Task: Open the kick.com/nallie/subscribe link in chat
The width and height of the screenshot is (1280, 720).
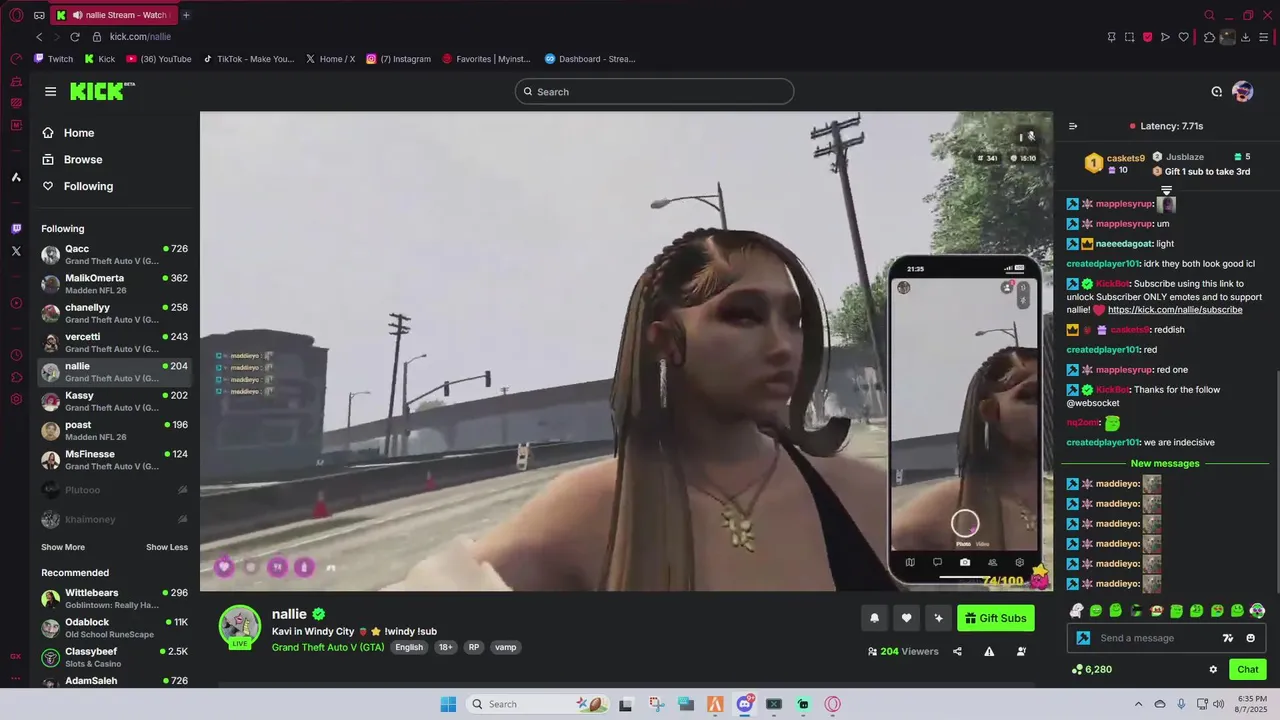Action: pos(1175,310)
